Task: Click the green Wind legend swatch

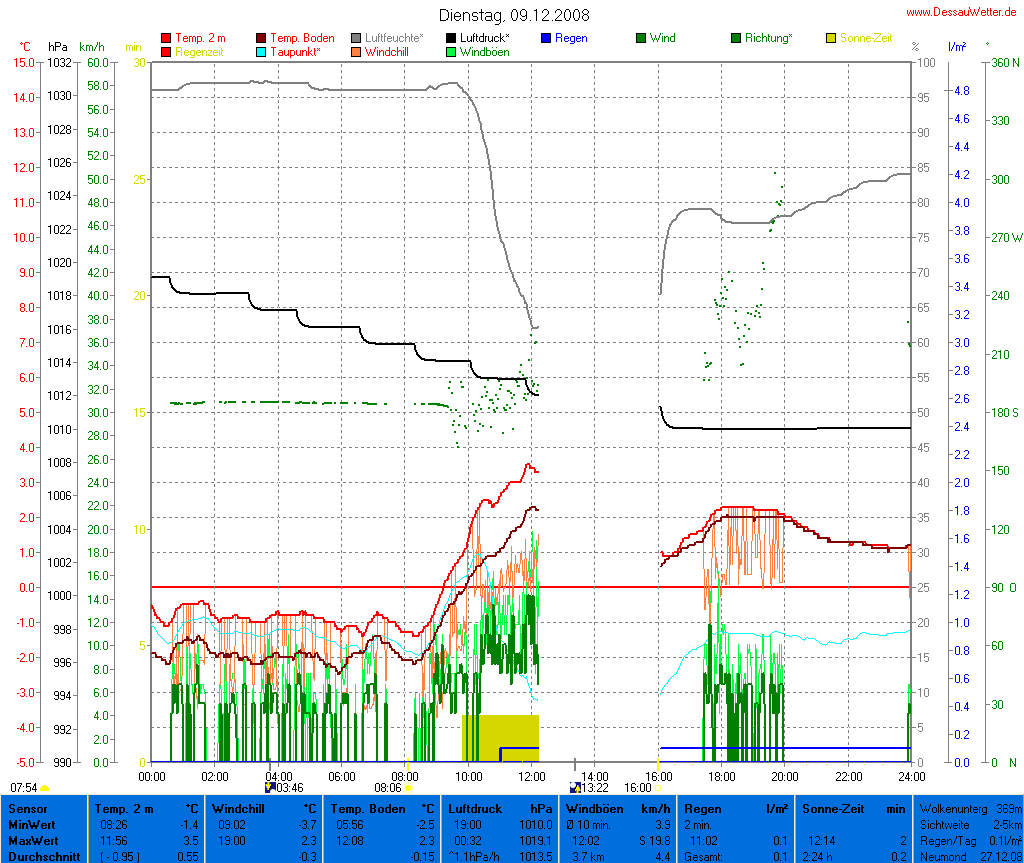Action: point(640,38)
